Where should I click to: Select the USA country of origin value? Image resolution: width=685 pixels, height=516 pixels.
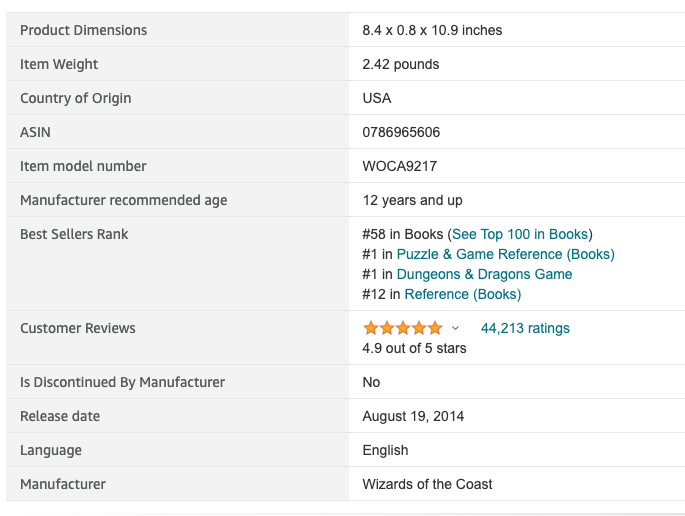click(377, 98)
